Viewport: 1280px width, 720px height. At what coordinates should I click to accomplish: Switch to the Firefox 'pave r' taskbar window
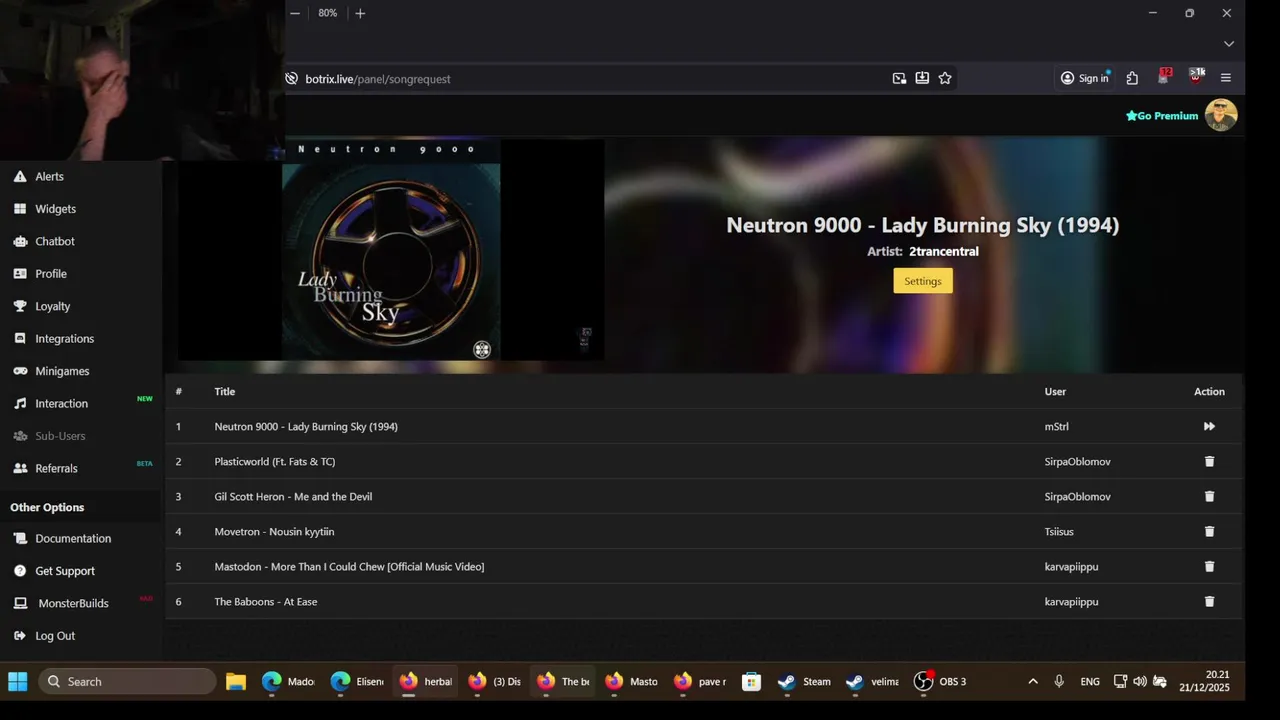coord(700,681)
